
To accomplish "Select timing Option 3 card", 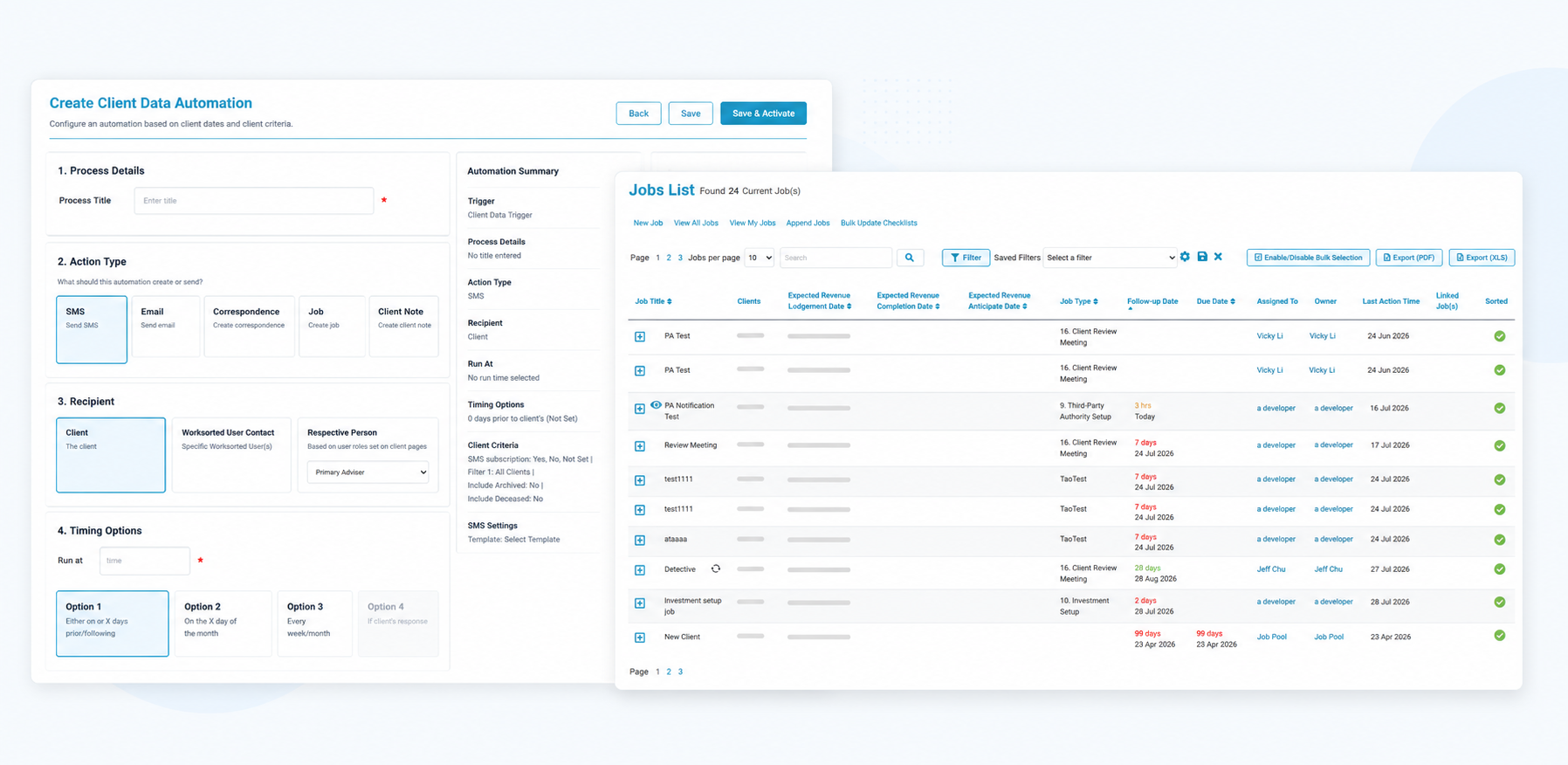I will click(314, 624).
